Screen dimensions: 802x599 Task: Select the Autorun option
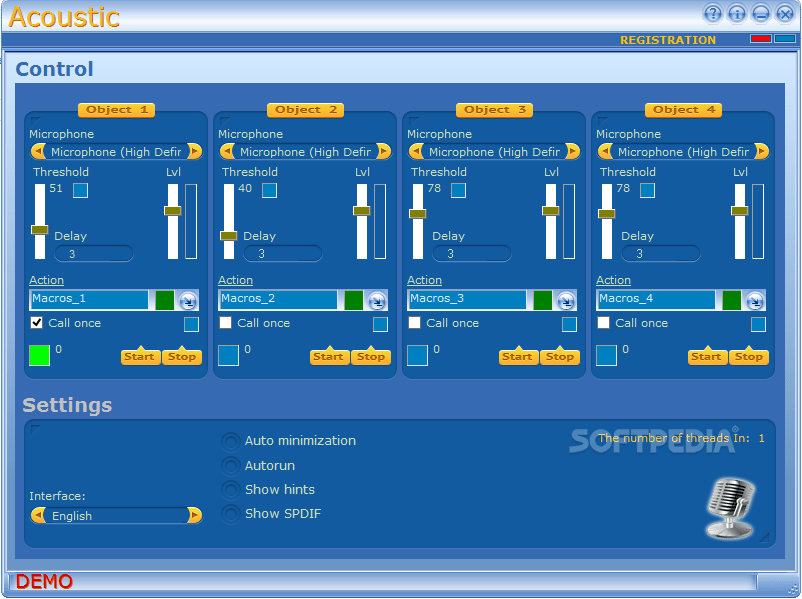(x=230, y=465)
